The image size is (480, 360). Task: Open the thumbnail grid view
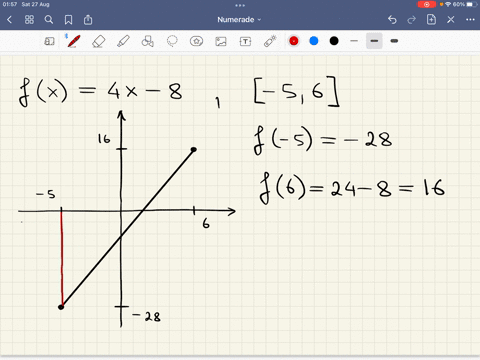pyautogui.click(x=29, y=20)
